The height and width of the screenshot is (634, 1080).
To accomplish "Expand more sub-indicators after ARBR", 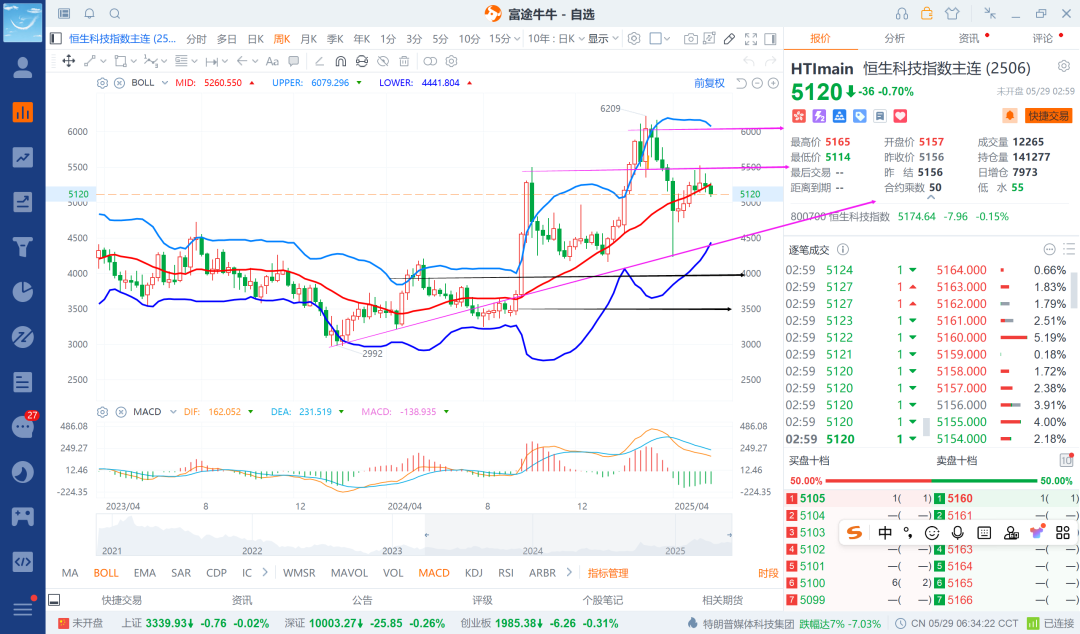I will click(x=569, y=573).
